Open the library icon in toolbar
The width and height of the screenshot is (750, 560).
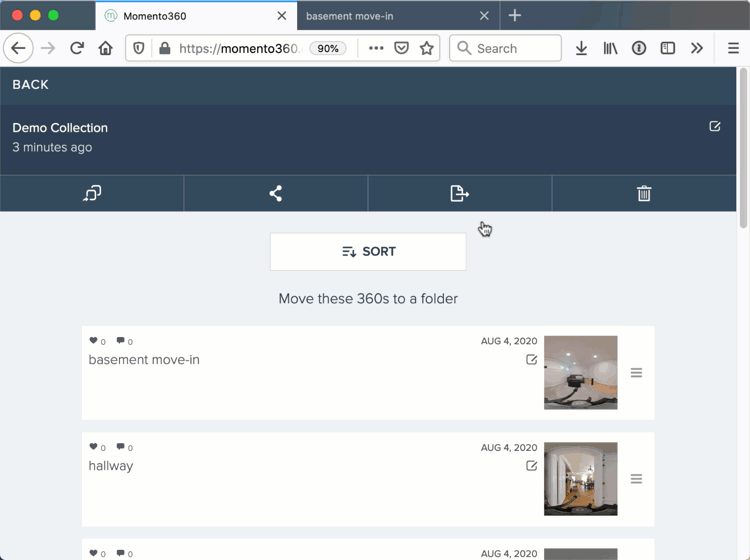pos(610,48)
